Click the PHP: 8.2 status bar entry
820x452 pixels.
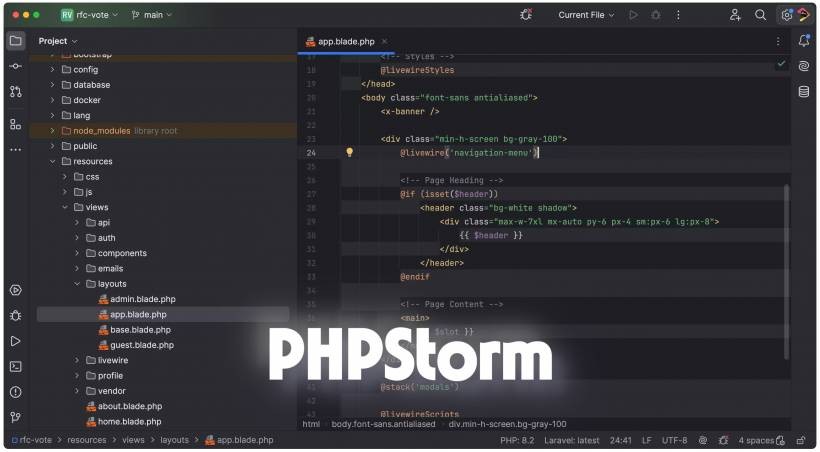click(517, 440)
